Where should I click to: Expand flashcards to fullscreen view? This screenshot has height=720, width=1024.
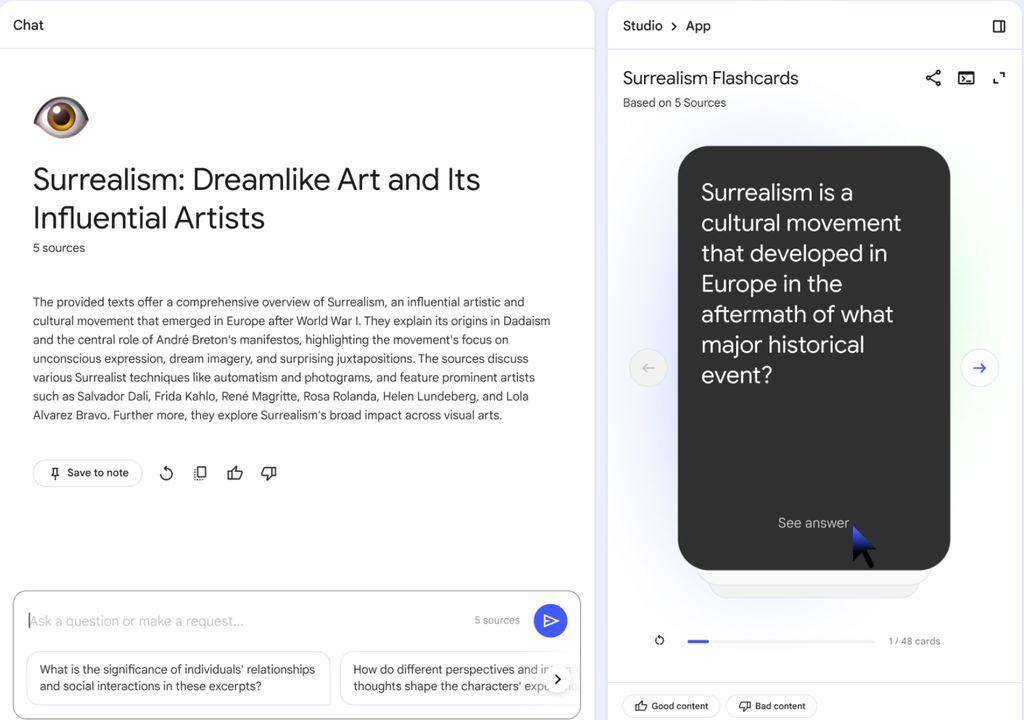coord(998,78)
